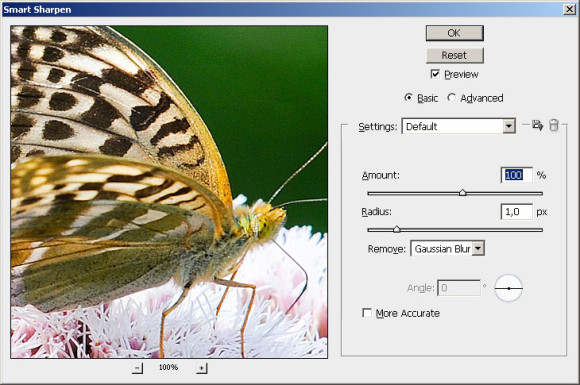Zoom out preview with minus button

(138, 368)
